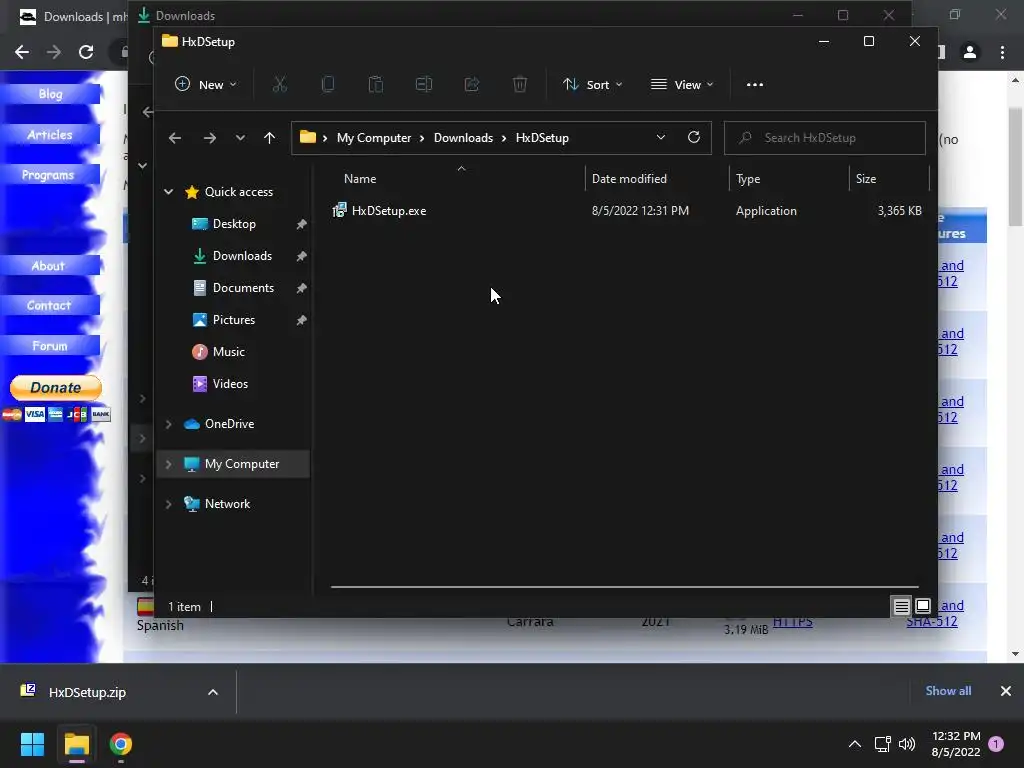Expand the OneDrive tree node
Screen dimensions: 1024x768
[168, 424]
